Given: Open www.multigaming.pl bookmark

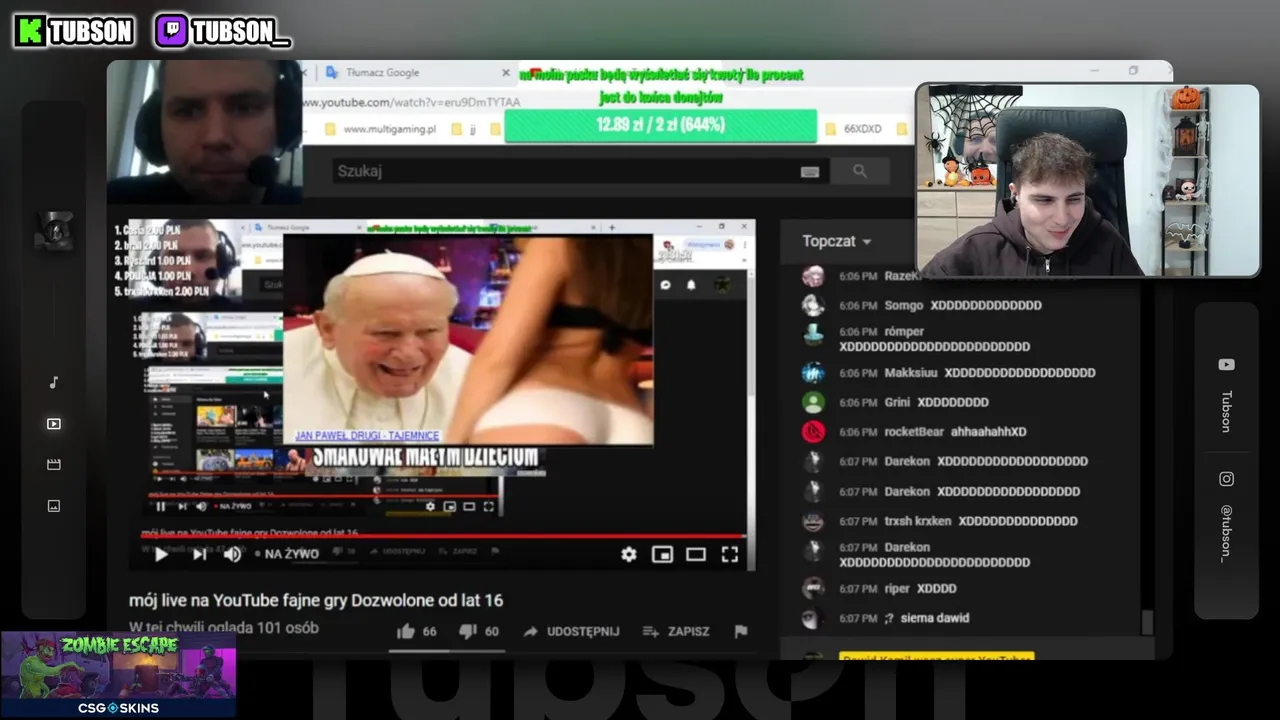Looking at the screenshot, I should pyautogui.click(x=380, y=129).
